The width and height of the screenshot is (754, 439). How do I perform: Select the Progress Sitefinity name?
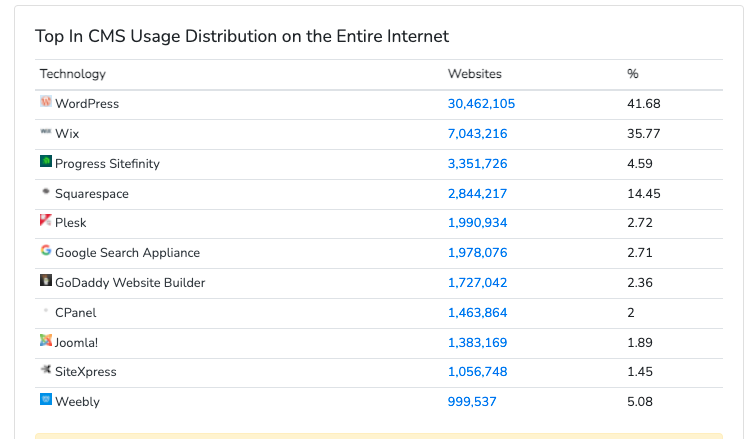pos(107,164)
